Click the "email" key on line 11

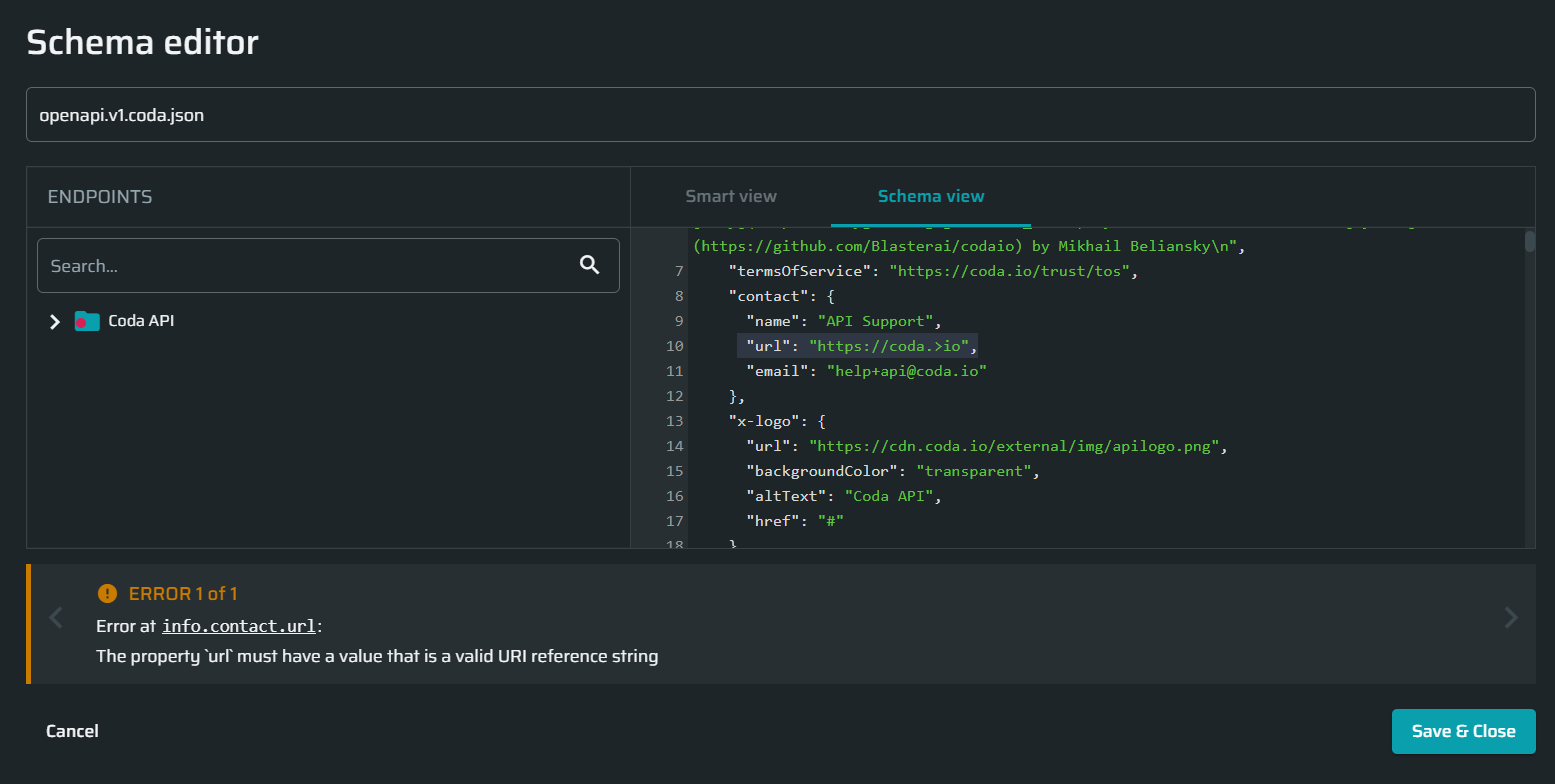(x=778, y=371)
